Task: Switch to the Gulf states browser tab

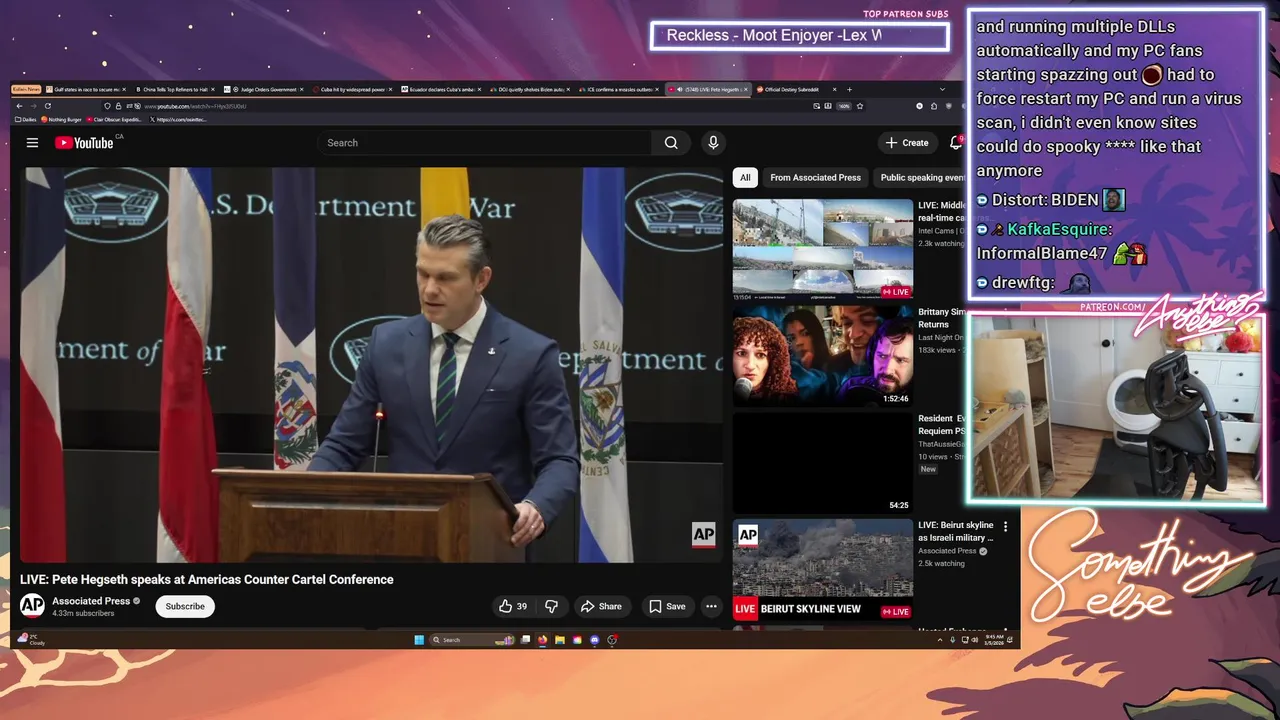Action: pyautogui.click(x=86, y=89)
